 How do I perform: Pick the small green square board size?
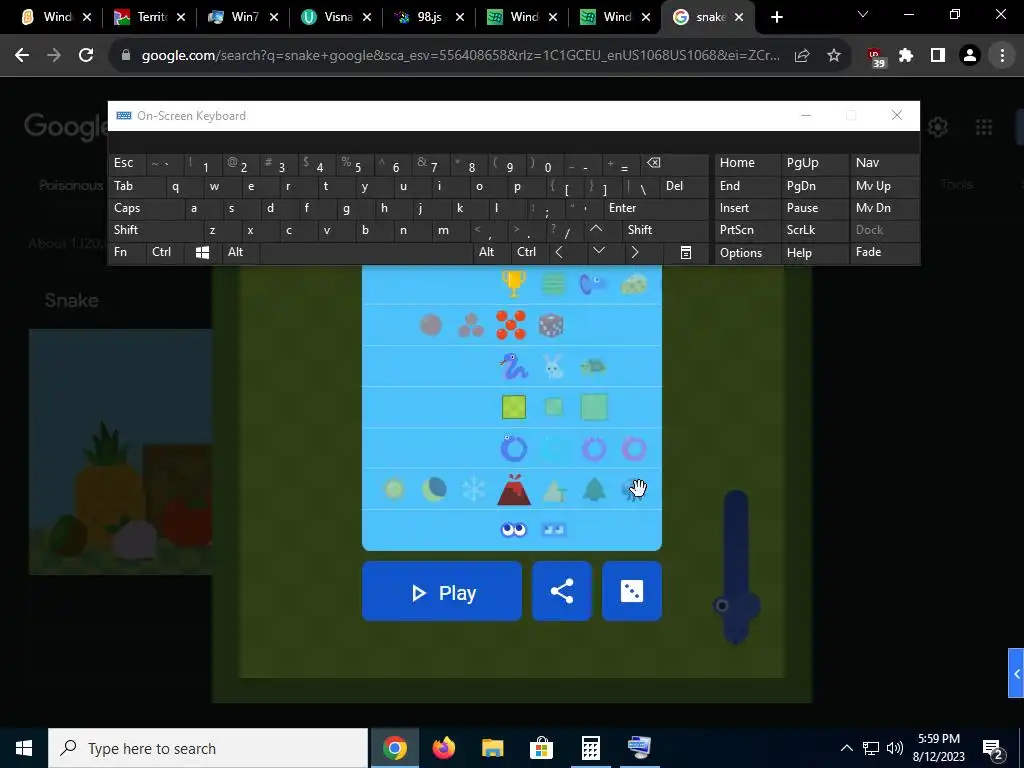click(x=554, y=407)
